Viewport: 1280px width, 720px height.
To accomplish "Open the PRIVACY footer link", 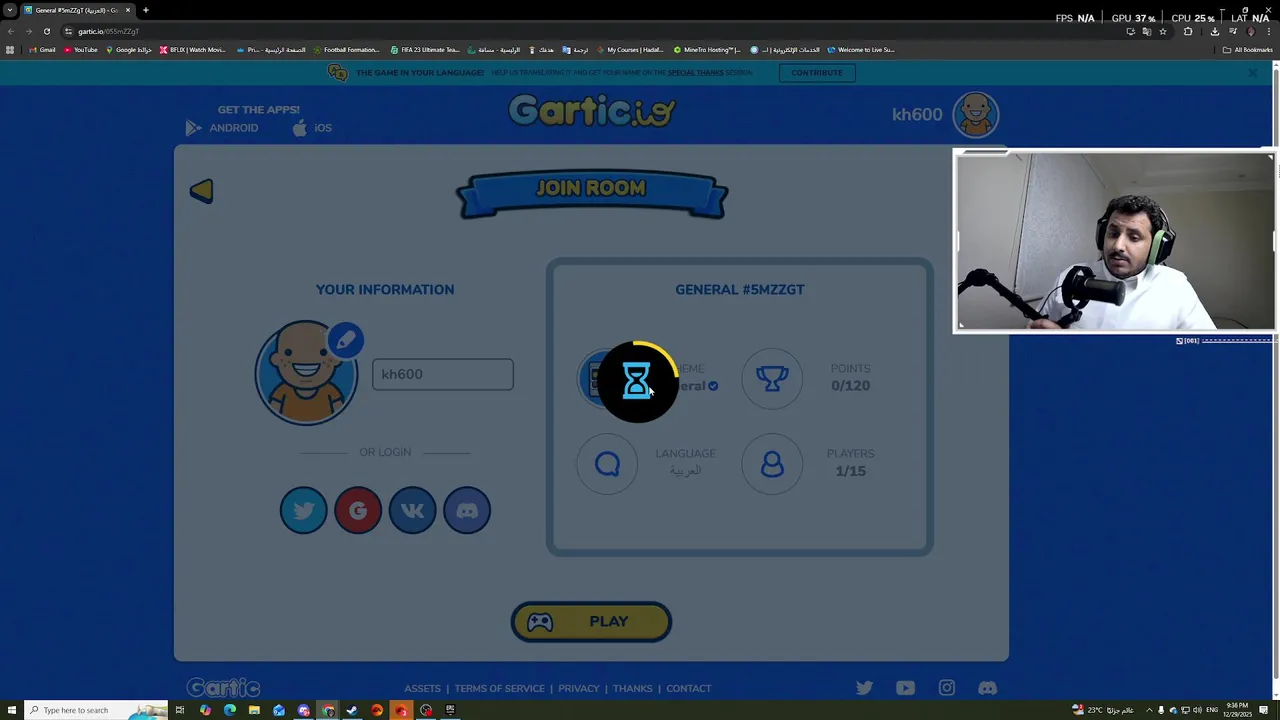I will coord(579,688).
